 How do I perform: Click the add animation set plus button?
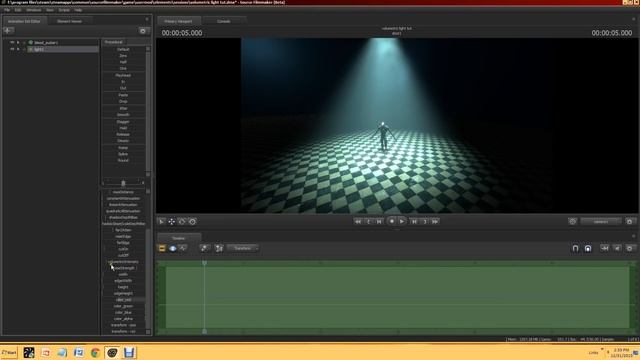coord(8,31)
